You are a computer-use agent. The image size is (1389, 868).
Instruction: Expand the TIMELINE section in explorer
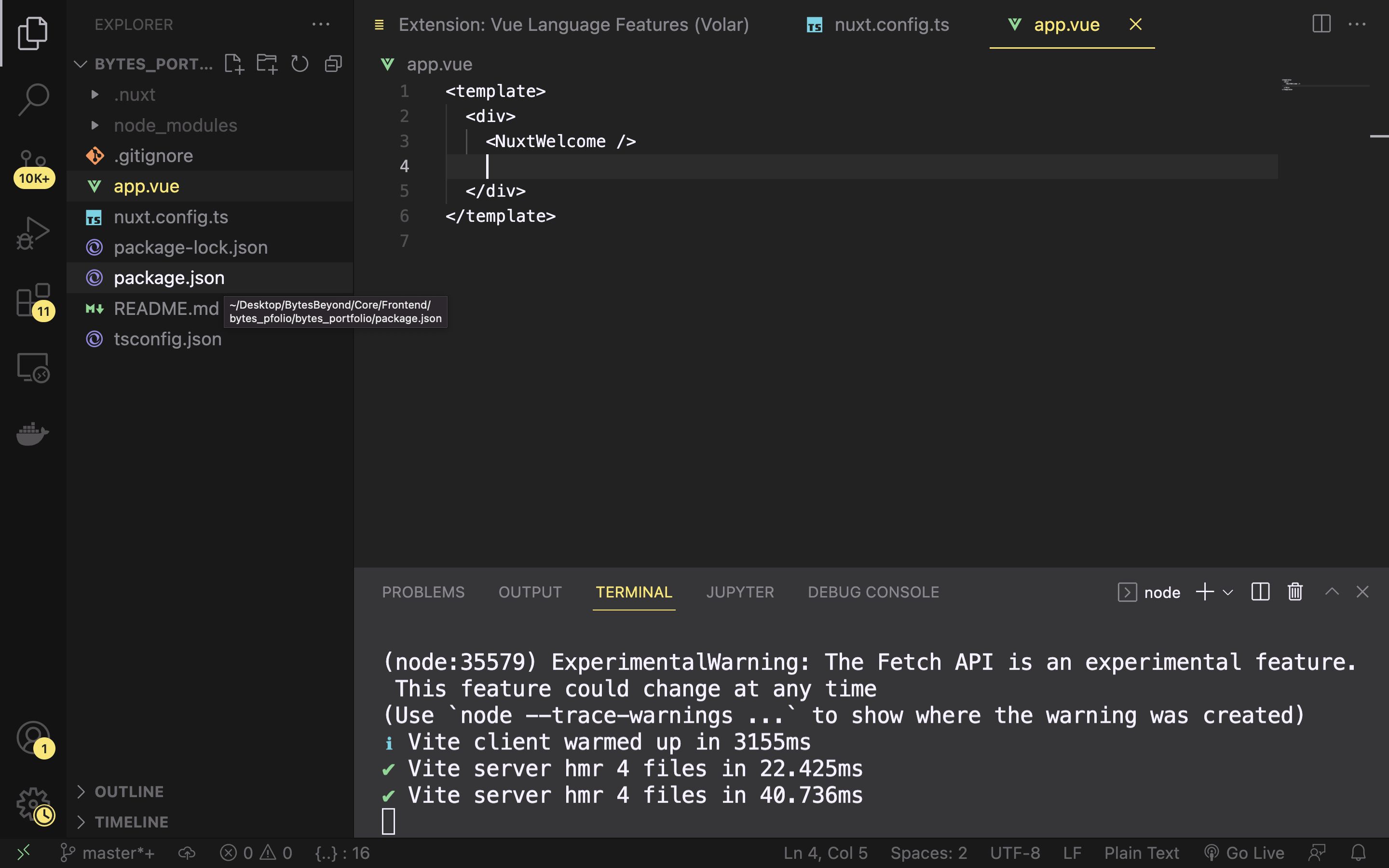(131, 821)
